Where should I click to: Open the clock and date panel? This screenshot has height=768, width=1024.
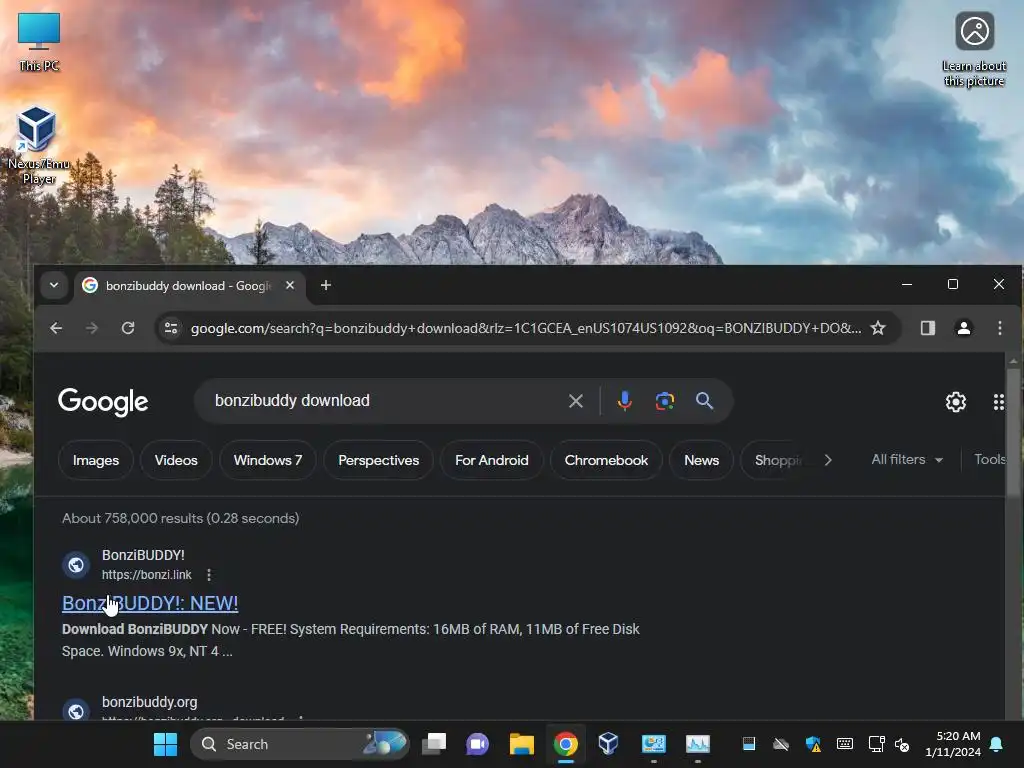click(953, 744)
